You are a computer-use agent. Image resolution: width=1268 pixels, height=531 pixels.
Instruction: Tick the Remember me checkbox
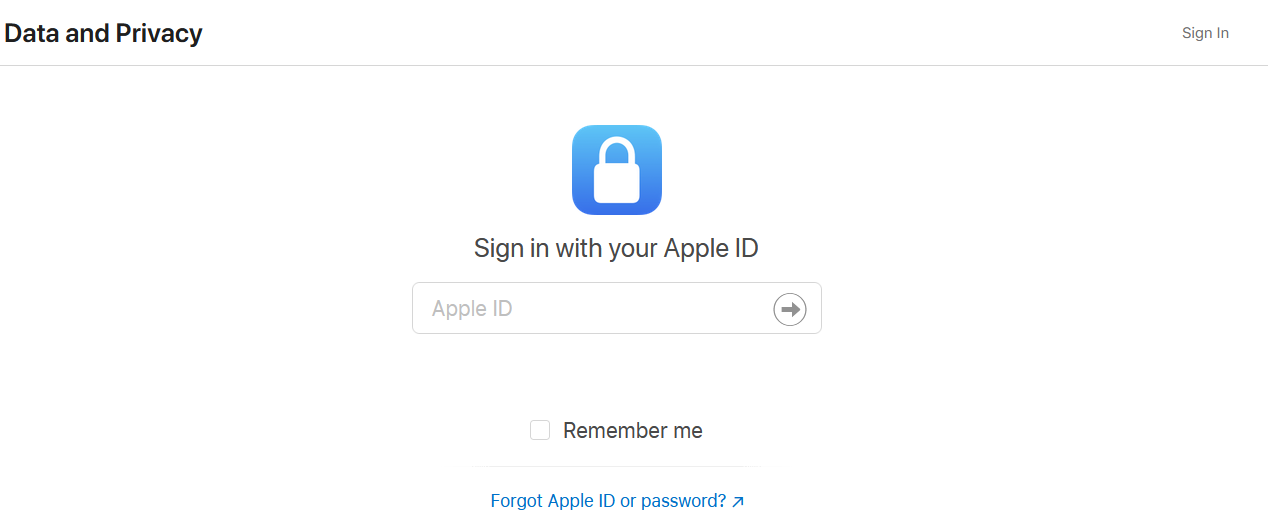click(x=540, y=430)
